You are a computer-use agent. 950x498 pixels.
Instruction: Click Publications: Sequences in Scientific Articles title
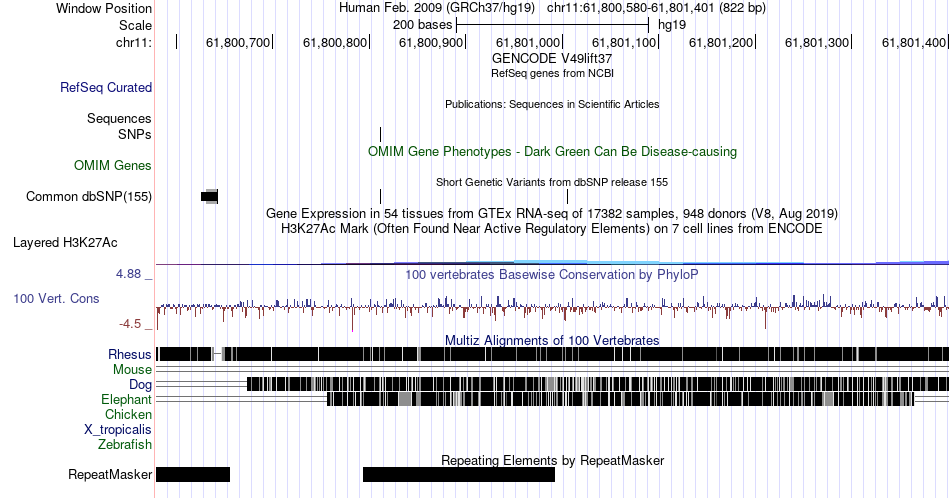[x=552, y=104]
